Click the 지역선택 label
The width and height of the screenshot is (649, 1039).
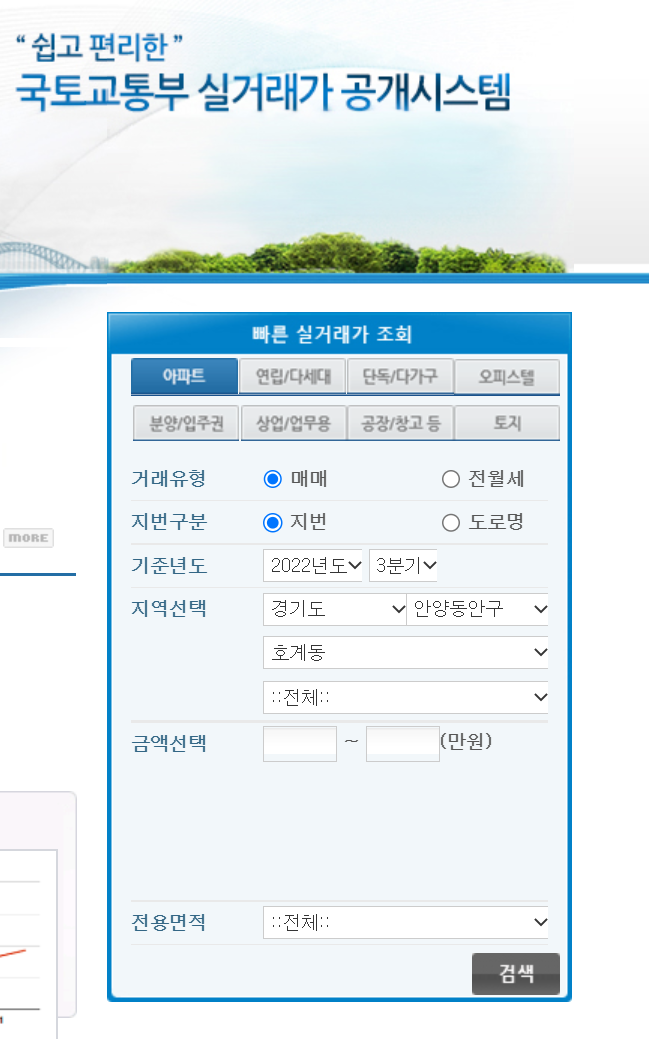click(x=169, y=608)
